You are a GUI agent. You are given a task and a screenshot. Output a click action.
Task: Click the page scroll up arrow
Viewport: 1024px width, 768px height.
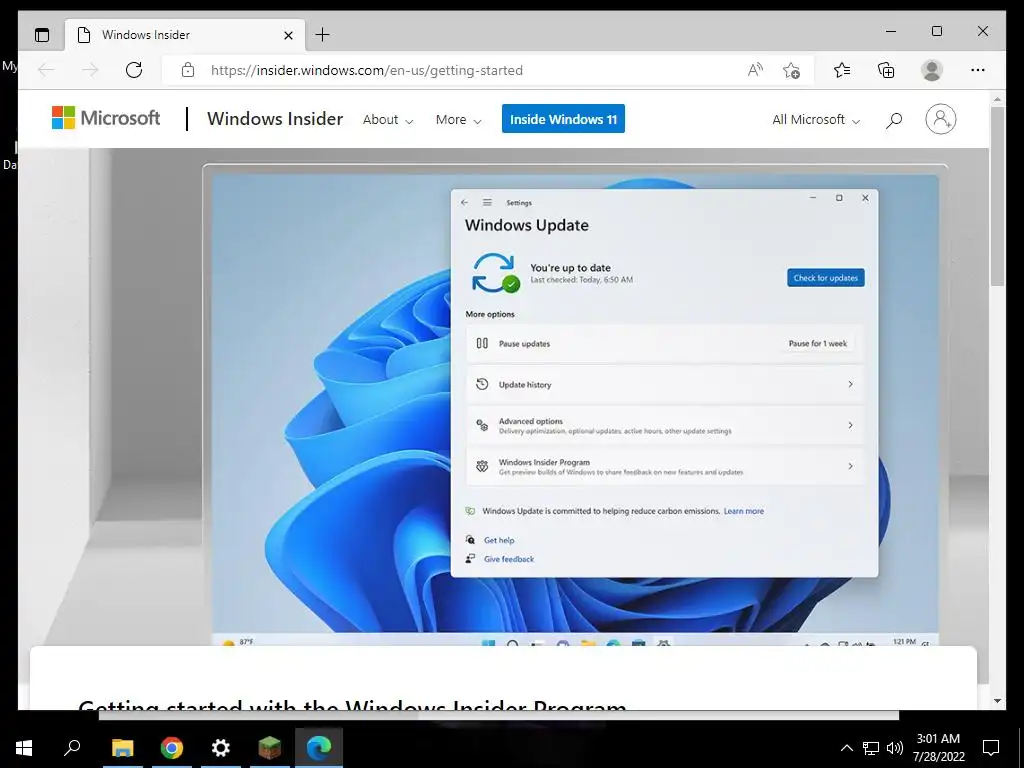coord(997,99)
